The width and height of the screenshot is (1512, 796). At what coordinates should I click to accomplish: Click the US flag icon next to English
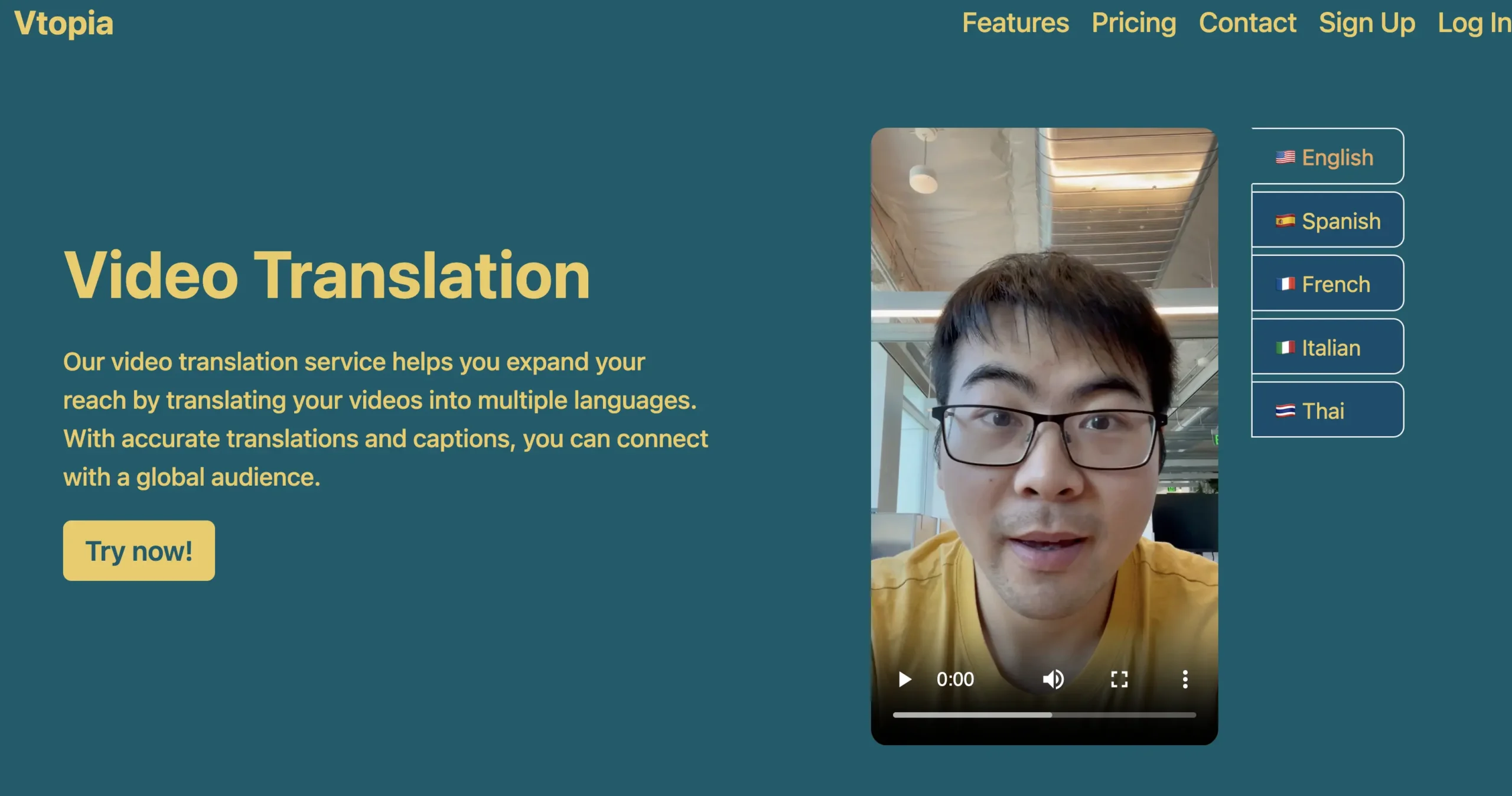[x=1285, y=157]
